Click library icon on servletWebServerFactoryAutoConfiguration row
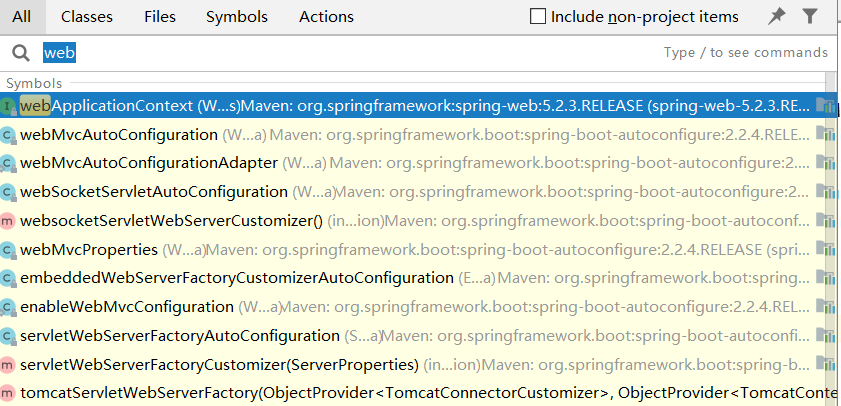This screenshot has width=841, height=406. click(825, 335)
